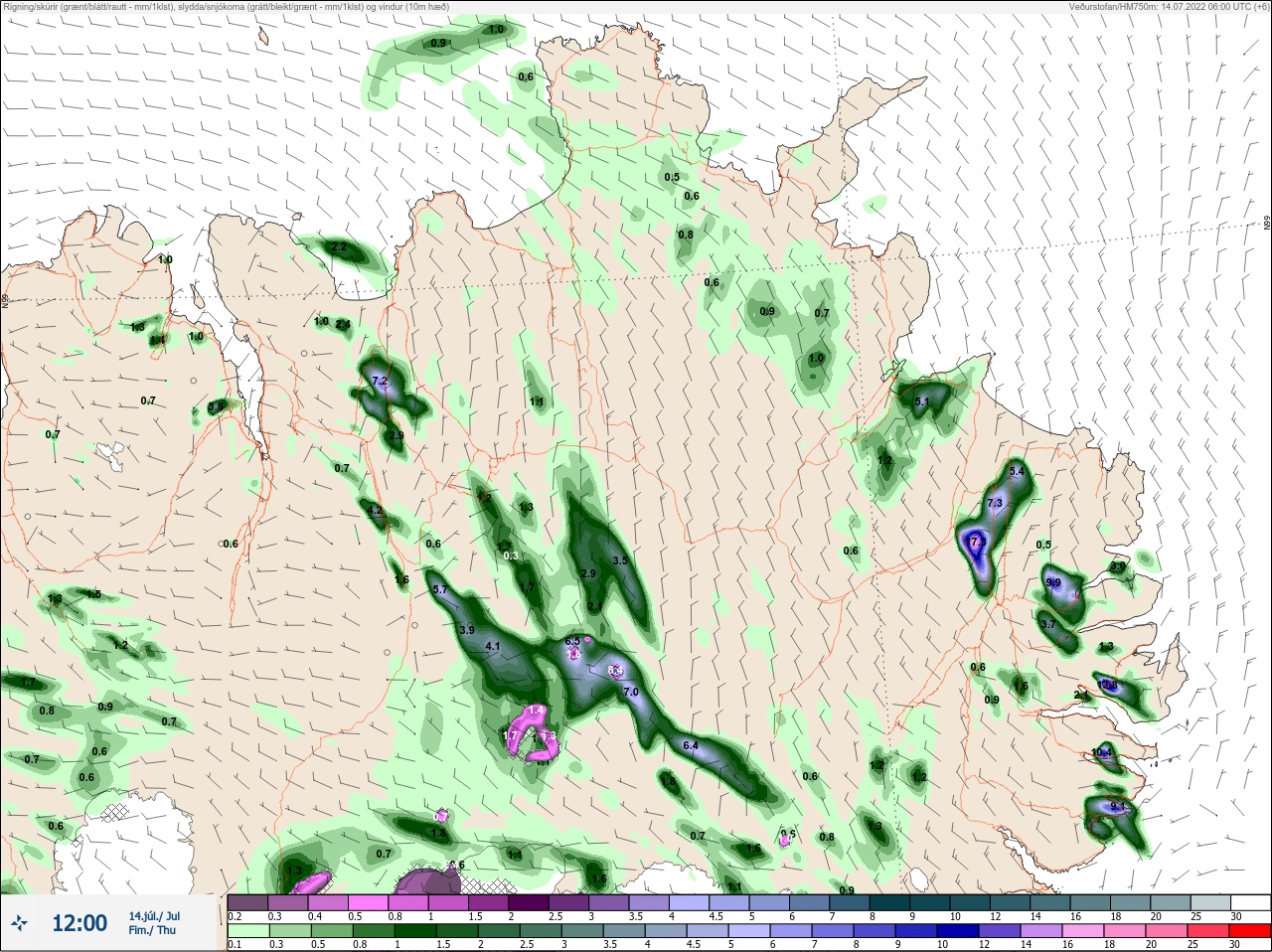This screenshot has height=952, width=1272.
Task: Click the 9.1 precipitation value on the map
Action: point(1119,808)
